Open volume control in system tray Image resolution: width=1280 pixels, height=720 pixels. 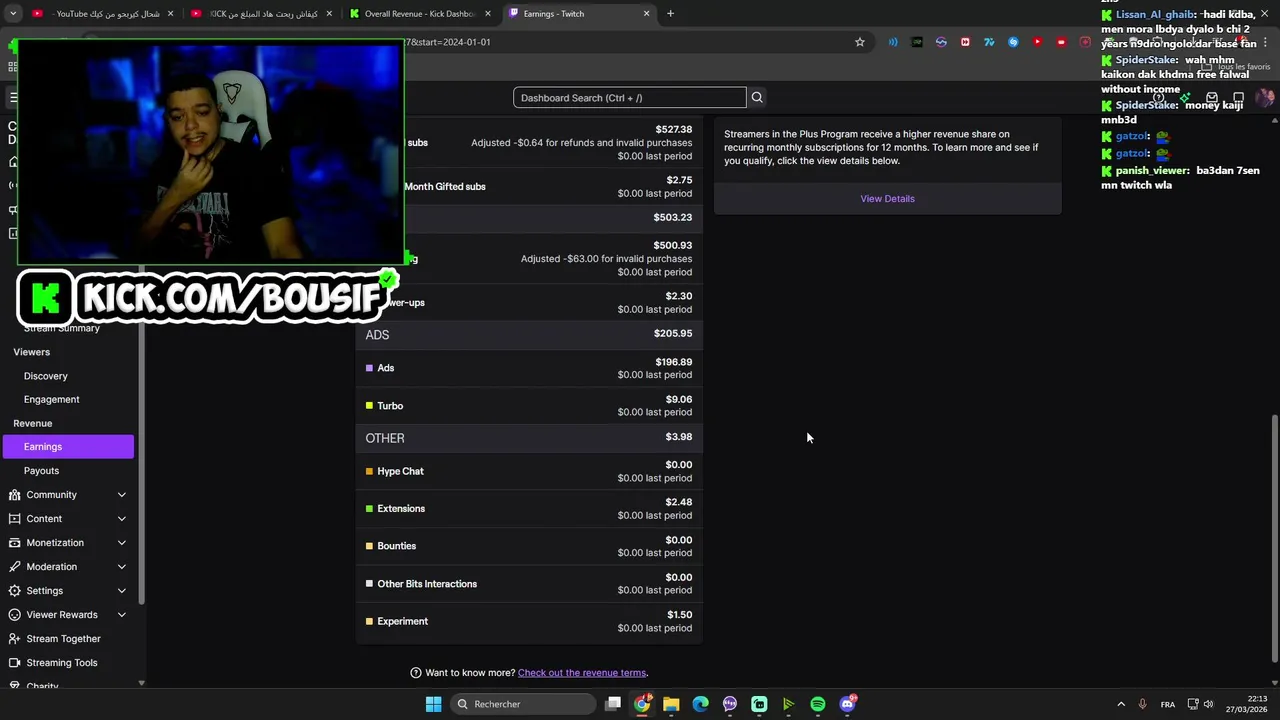click(1209, 704)
